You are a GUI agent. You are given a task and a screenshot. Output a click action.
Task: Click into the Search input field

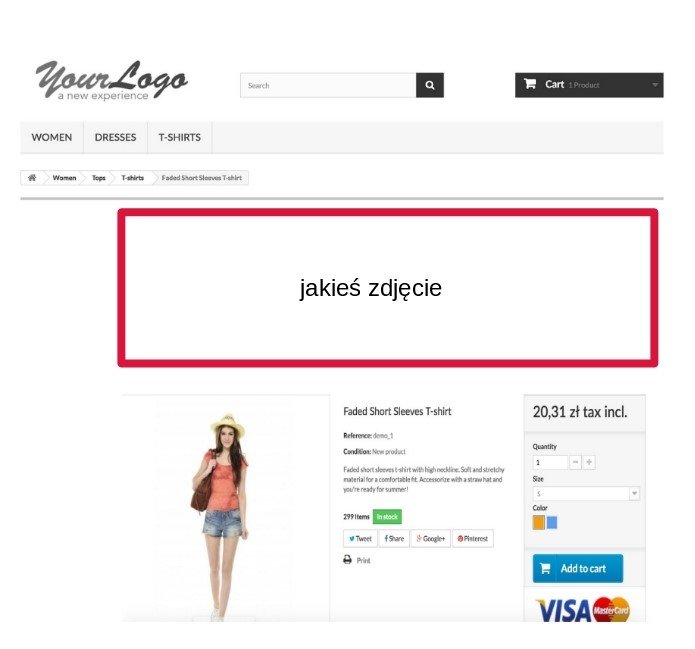click(x=328, y=85)
